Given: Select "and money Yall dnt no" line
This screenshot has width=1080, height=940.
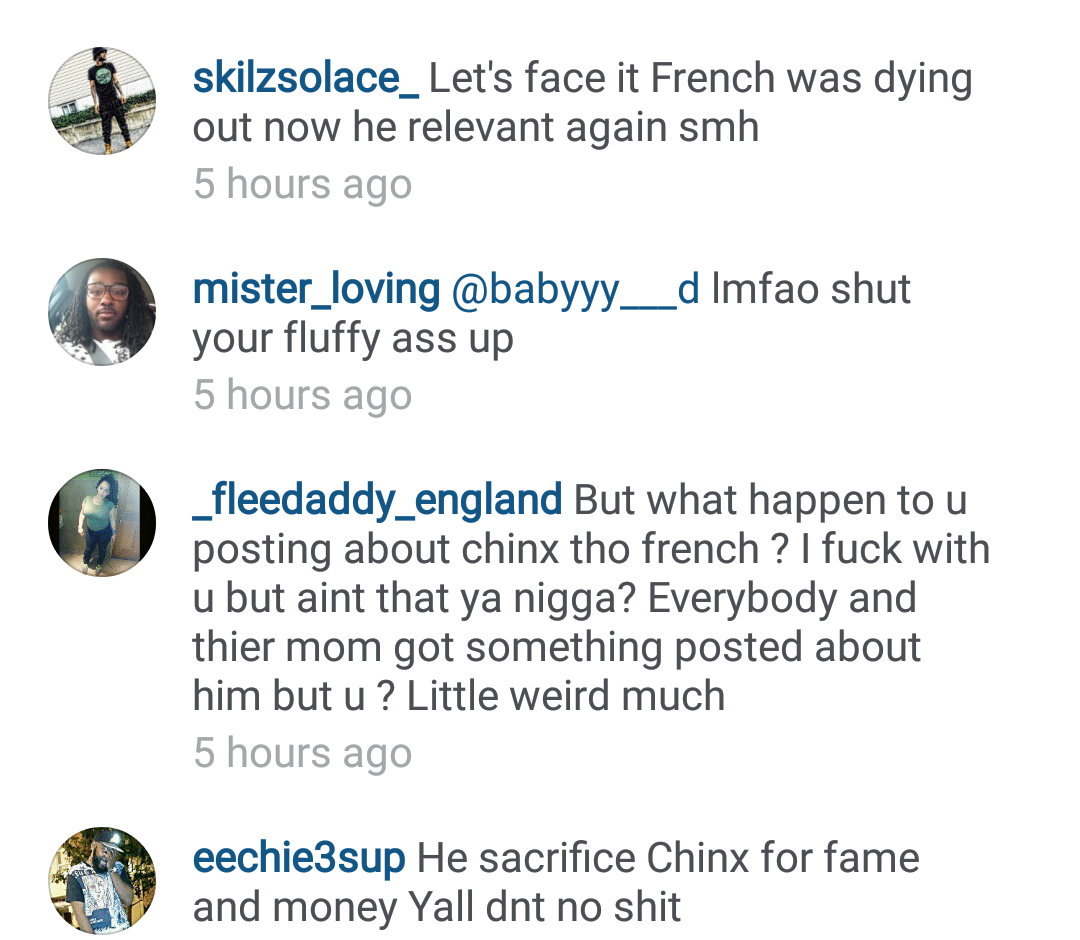Looking at the screenshot, I should (397, 908).
